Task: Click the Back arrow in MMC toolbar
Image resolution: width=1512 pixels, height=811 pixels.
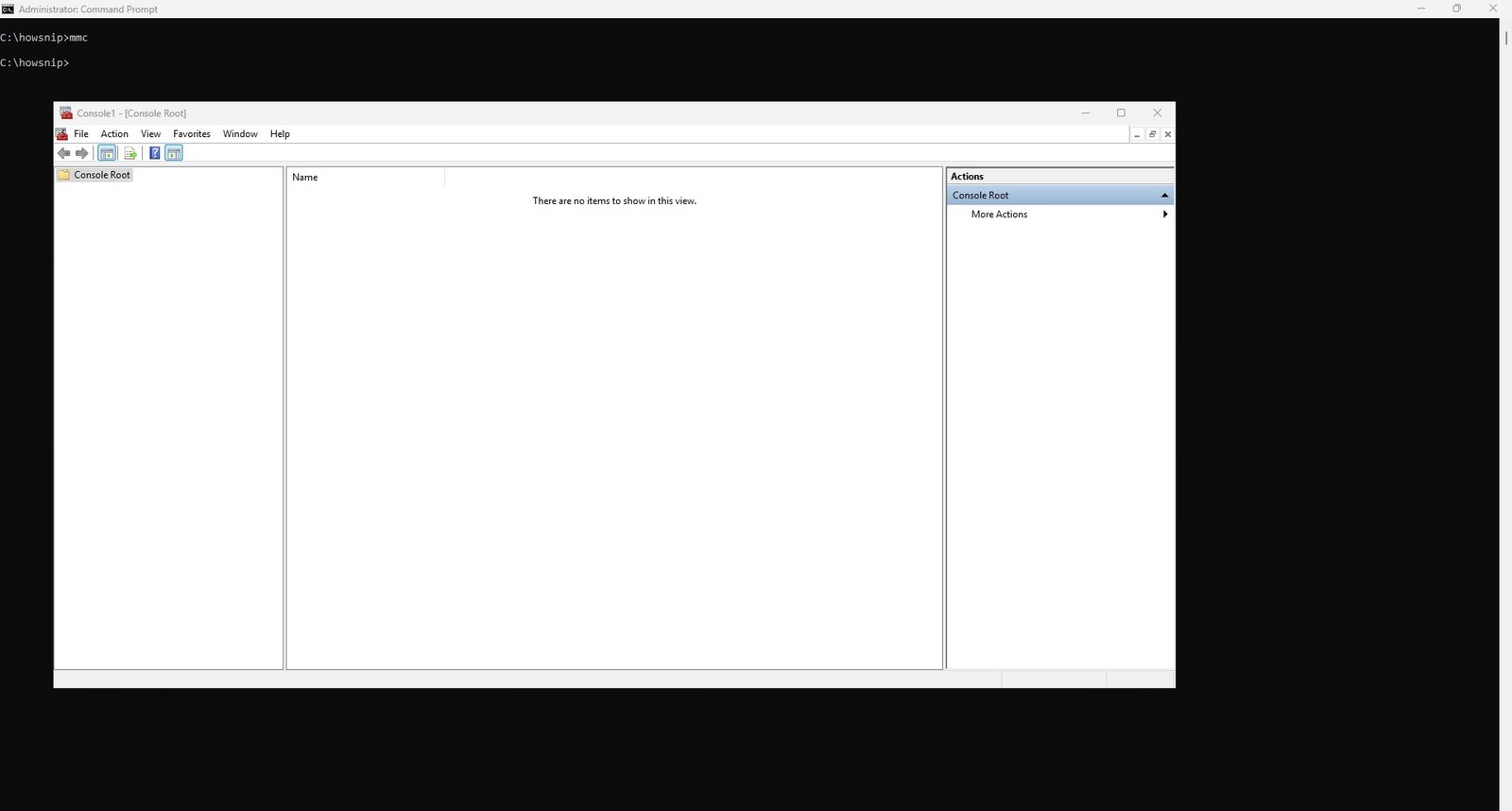Action: tap(63, 153)
